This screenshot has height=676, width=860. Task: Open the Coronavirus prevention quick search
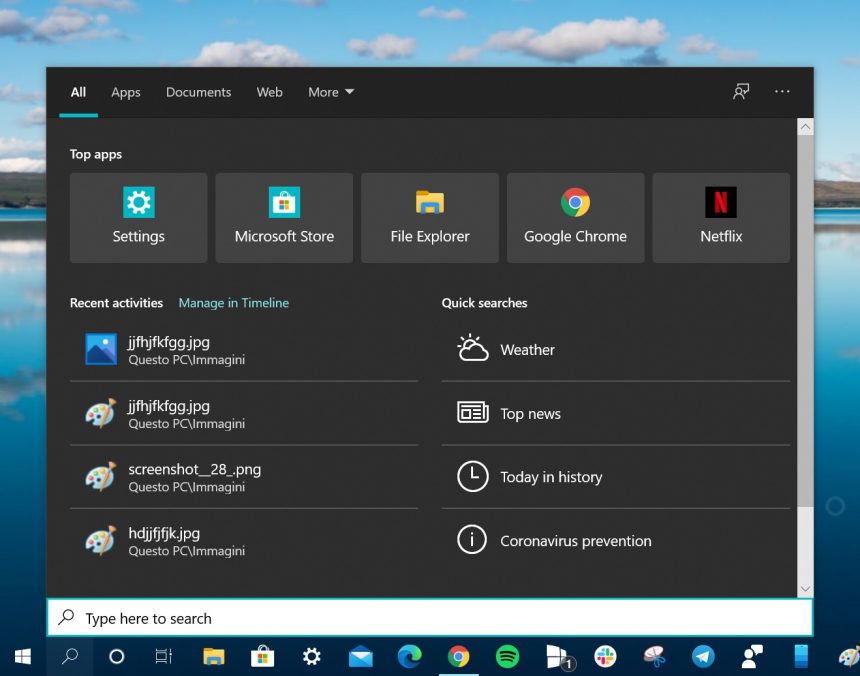[x=615, y=541]
